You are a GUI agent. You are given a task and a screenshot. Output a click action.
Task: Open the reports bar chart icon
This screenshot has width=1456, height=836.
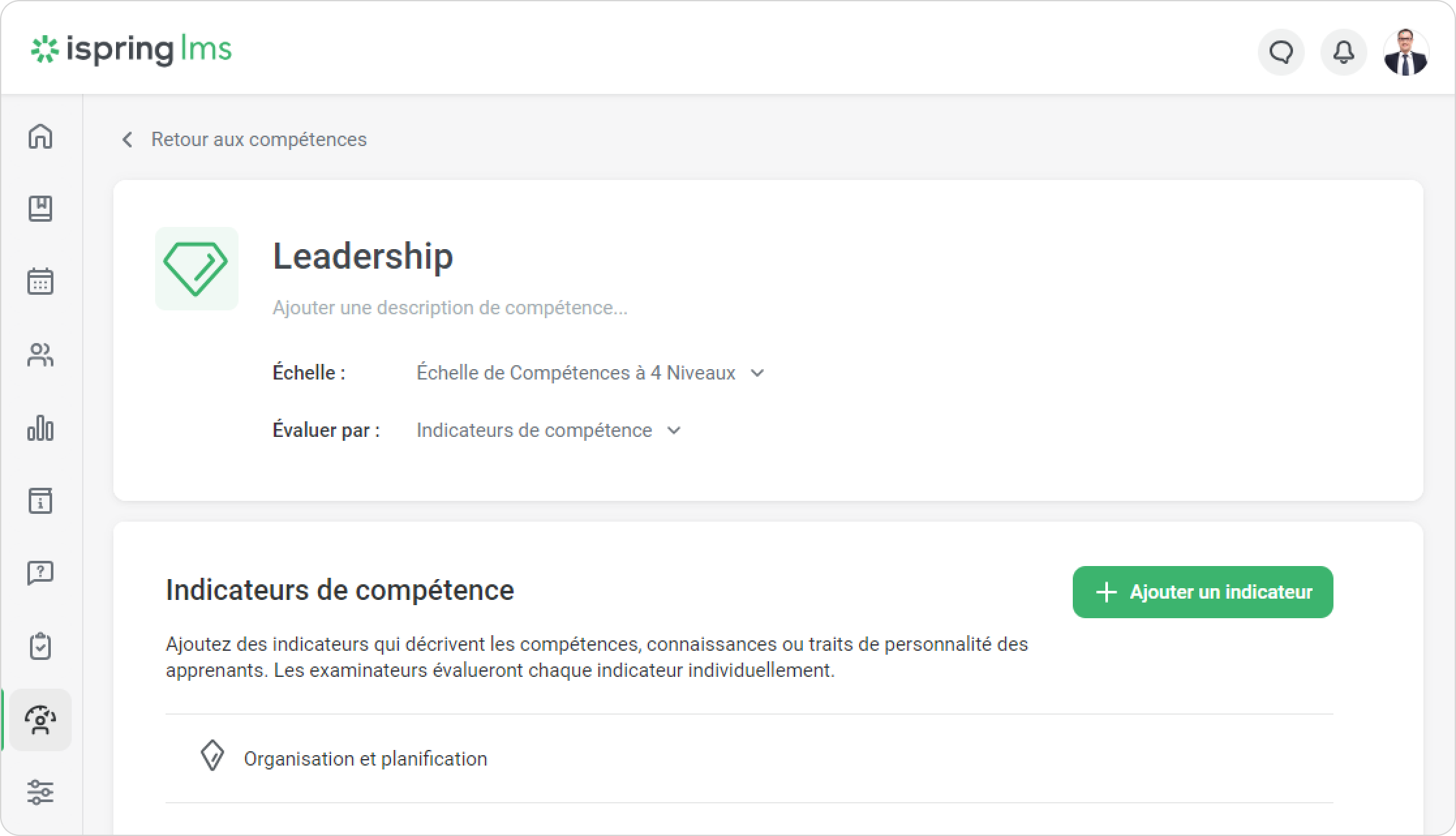(x=40, y=428)
